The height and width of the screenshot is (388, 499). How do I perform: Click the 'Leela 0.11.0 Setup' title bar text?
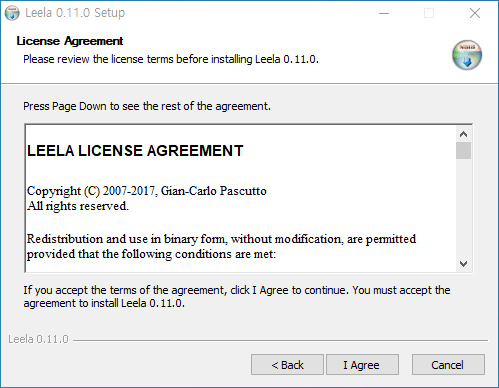[75, 13]
